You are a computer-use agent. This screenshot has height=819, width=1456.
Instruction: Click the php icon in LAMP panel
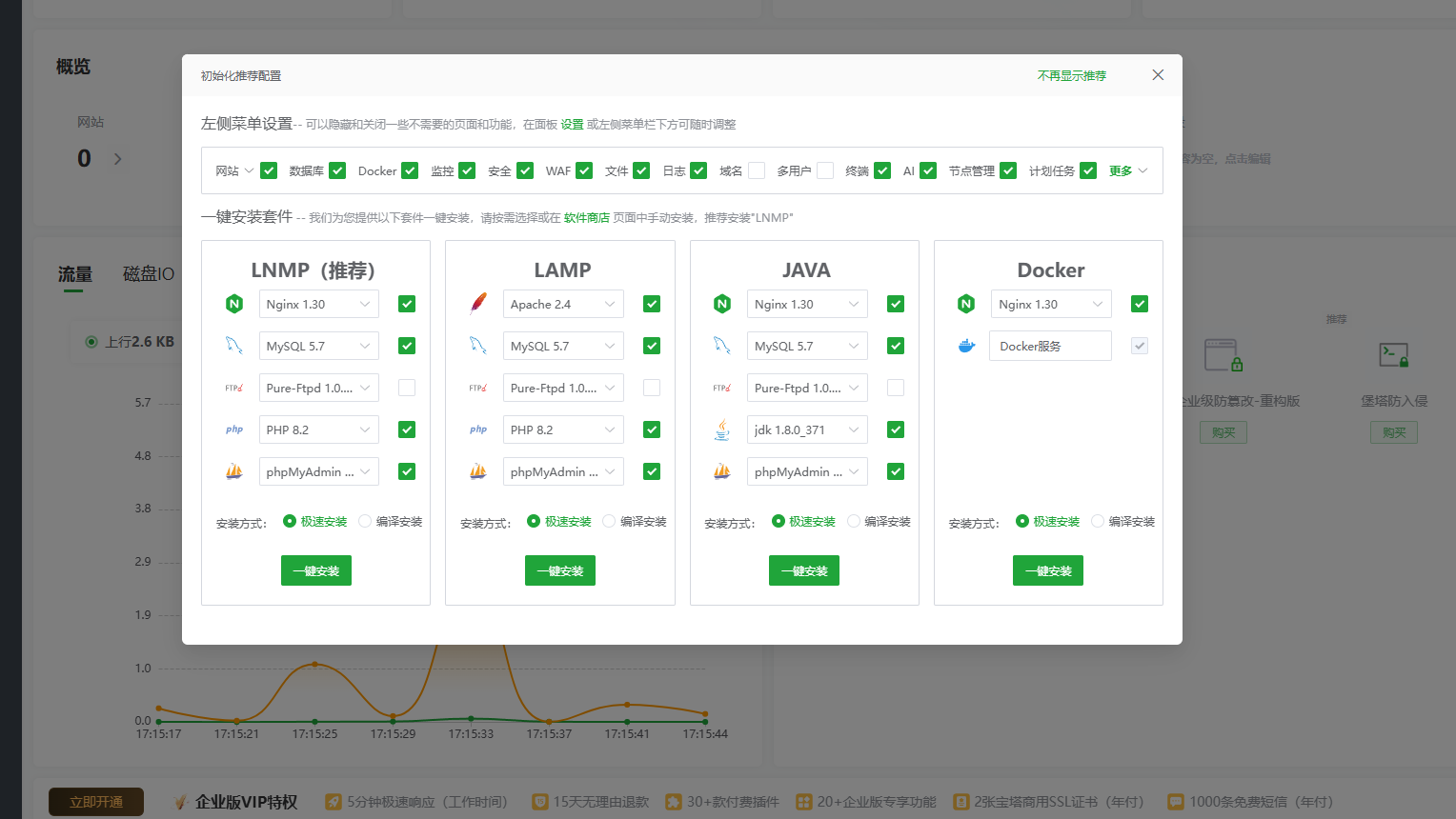(x=478, y=429)
